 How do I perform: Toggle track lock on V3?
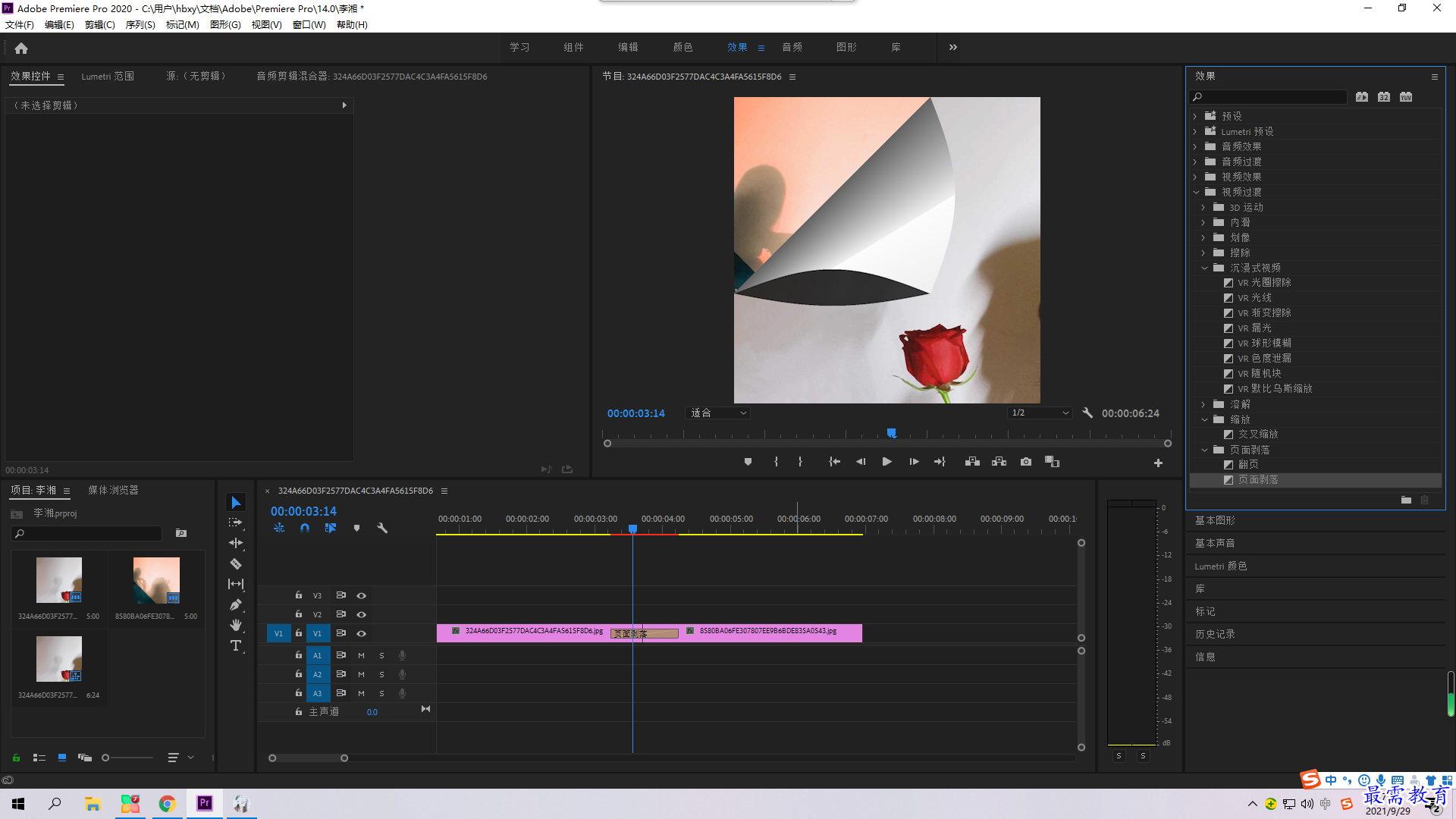point(299,595)
